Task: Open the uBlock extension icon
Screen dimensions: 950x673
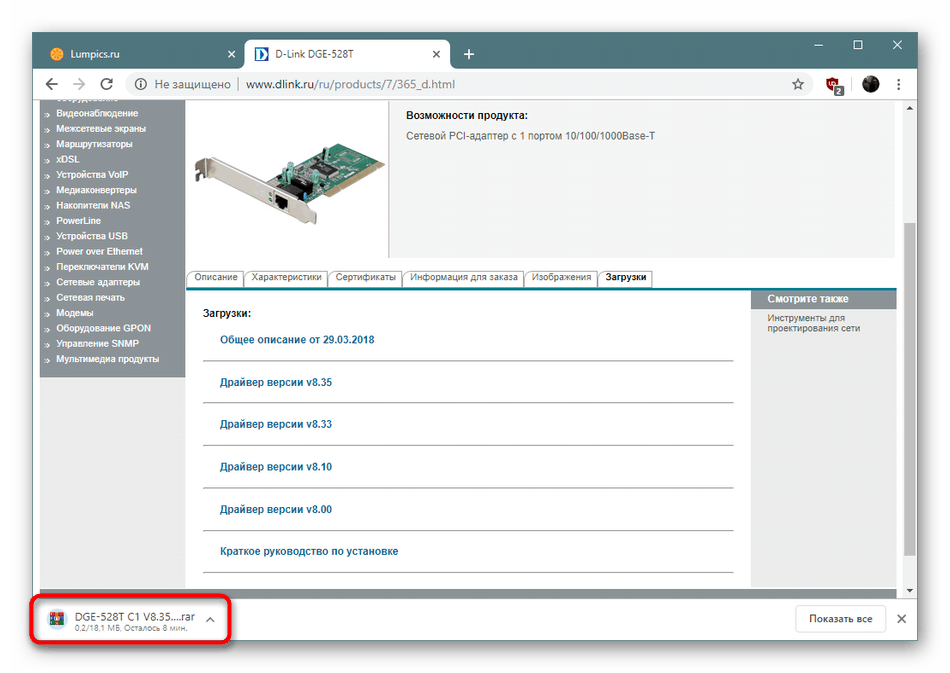Action: 834,85
